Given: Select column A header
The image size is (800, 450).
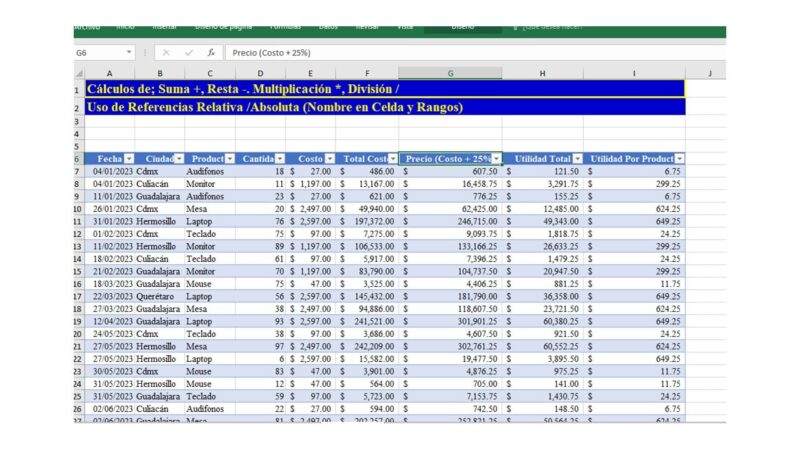Looking at the screenshot, I should click(109, 73).
